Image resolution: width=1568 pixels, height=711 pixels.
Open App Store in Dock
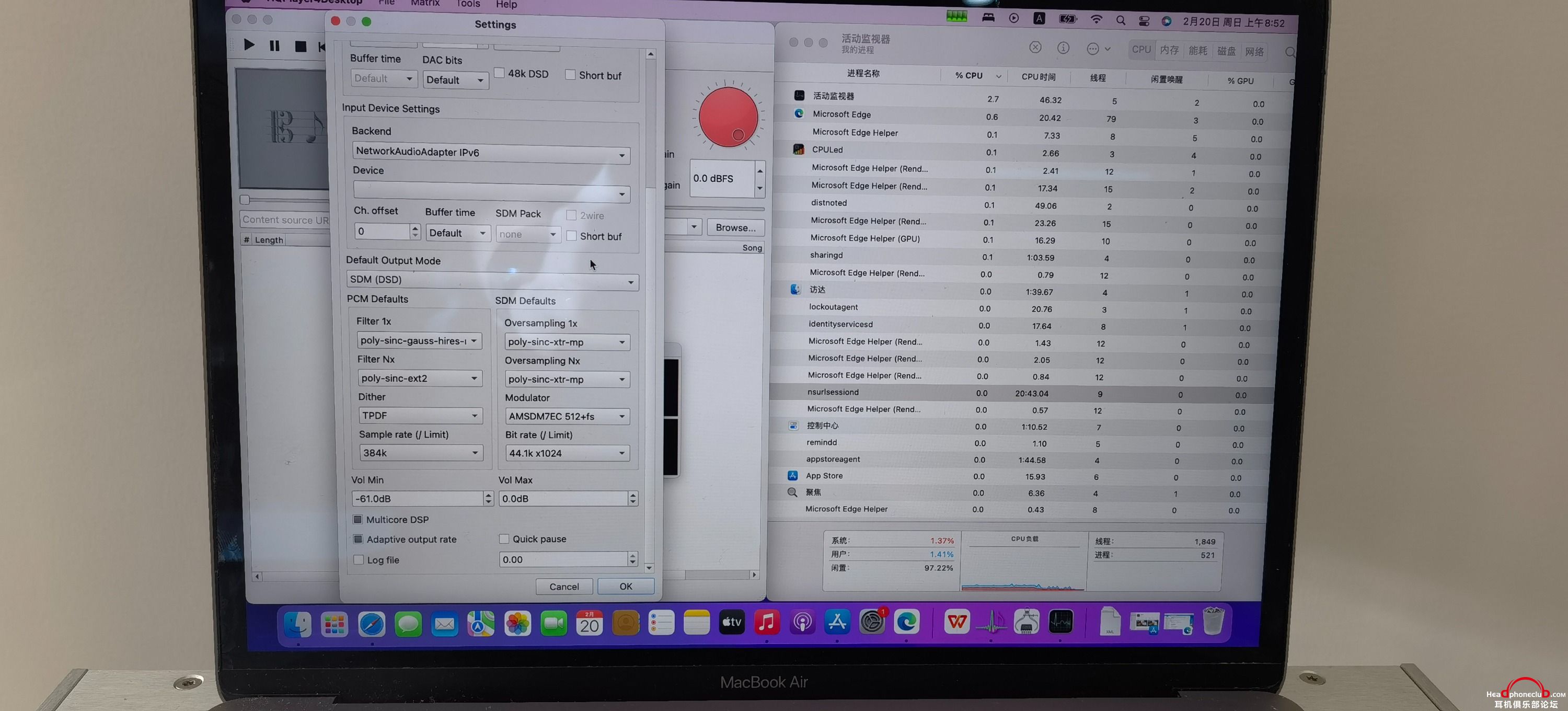point(837,622)
